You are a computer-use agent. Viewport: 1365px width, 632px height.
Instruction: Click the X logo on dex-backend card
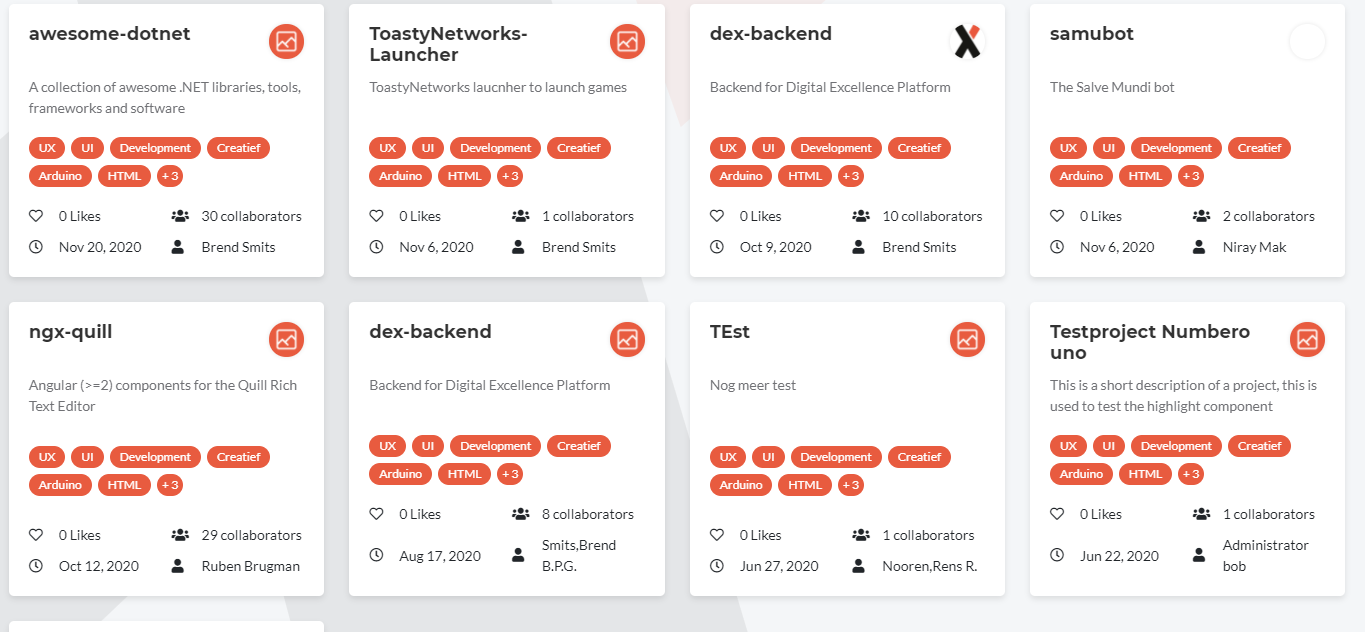point(966,41)
